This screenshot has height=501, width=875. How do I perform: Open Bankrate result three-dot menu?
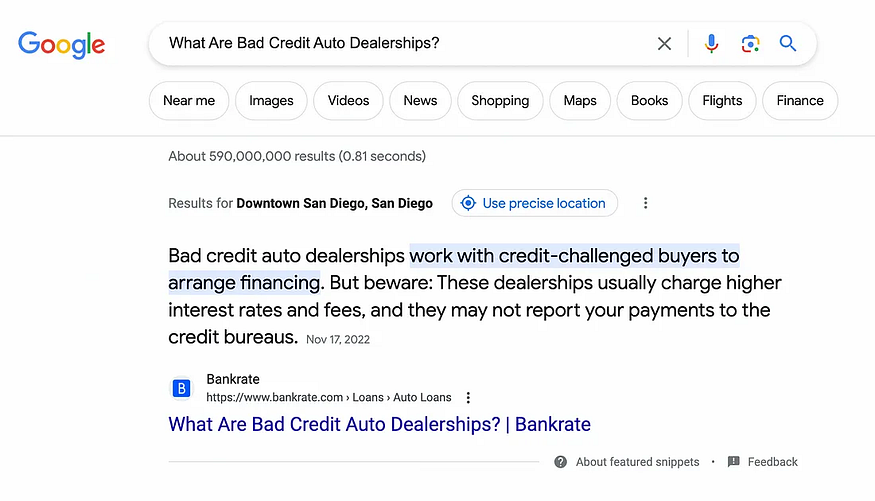pyautogui.click(x=468, y=397)
